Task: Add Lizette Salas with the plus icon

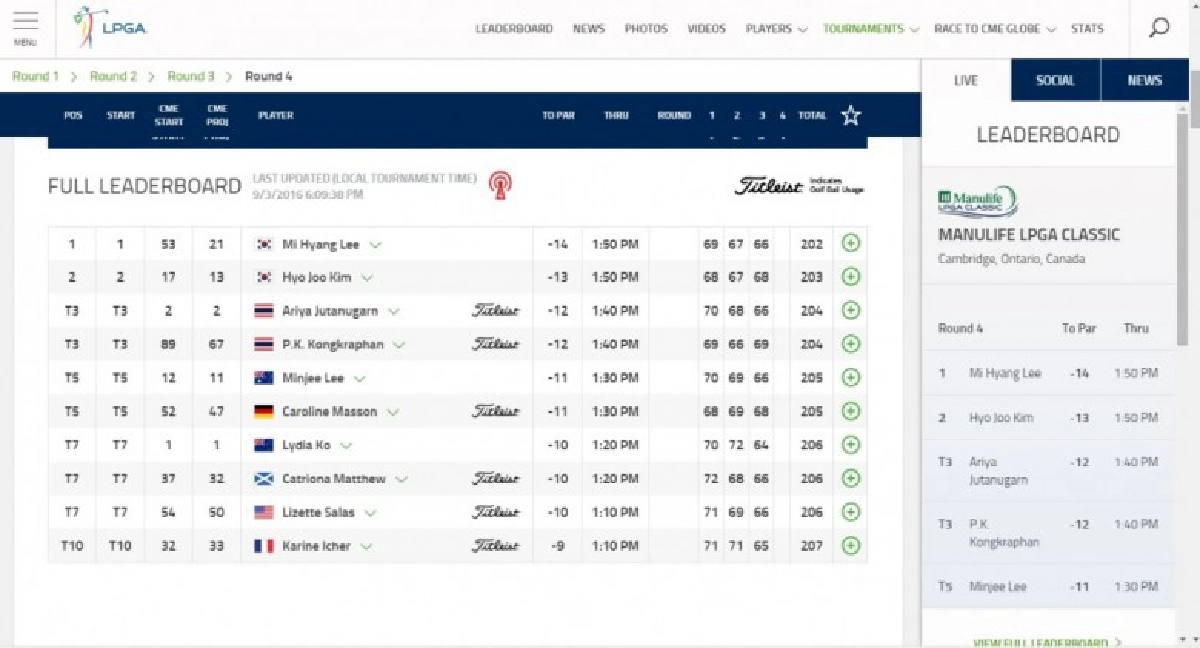Action: [x=851, y=512]
